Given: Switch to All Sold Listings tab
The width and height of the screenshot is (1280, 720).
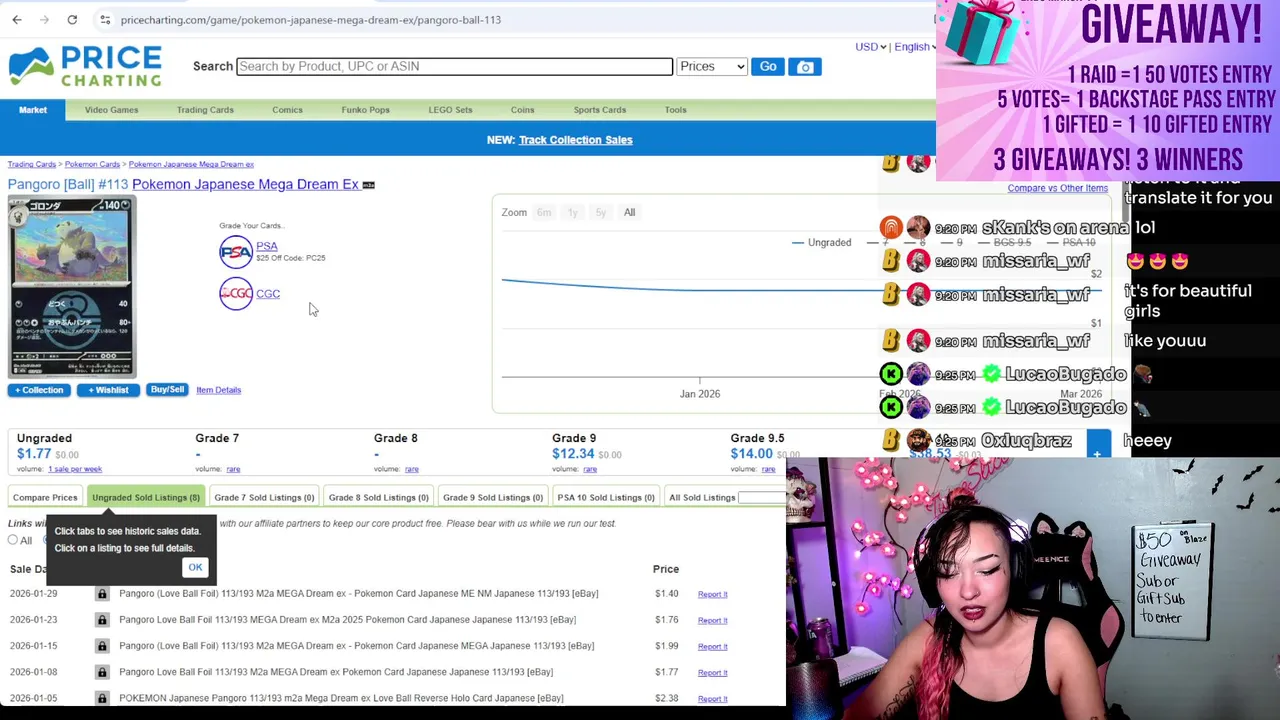Looking at the screenshot, I should point(702,497).
